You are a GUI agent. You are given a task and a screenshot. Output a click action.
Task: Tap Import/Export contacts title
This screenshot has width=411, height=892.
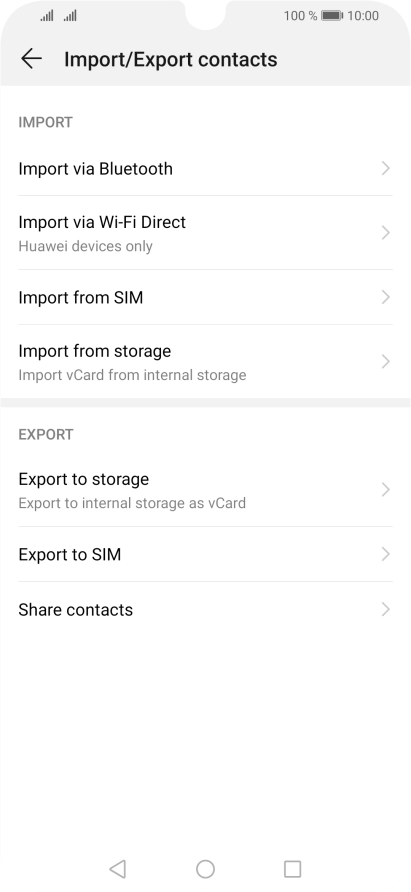coord(170,59)
